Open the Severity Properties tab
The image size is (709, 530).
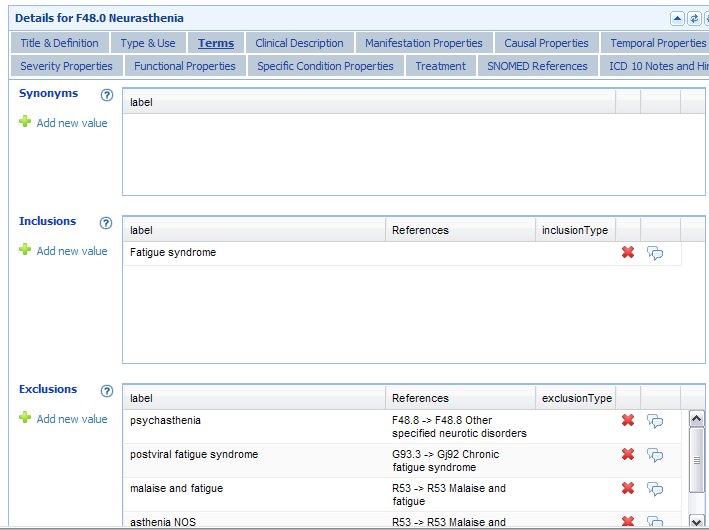(x=67, y=66)
